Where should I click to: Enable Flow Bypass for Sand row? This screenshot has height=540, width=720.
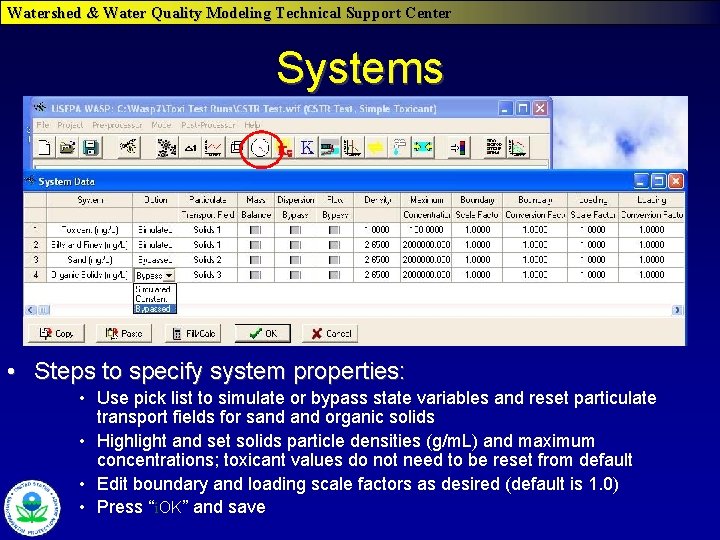(x=335, y=260)
